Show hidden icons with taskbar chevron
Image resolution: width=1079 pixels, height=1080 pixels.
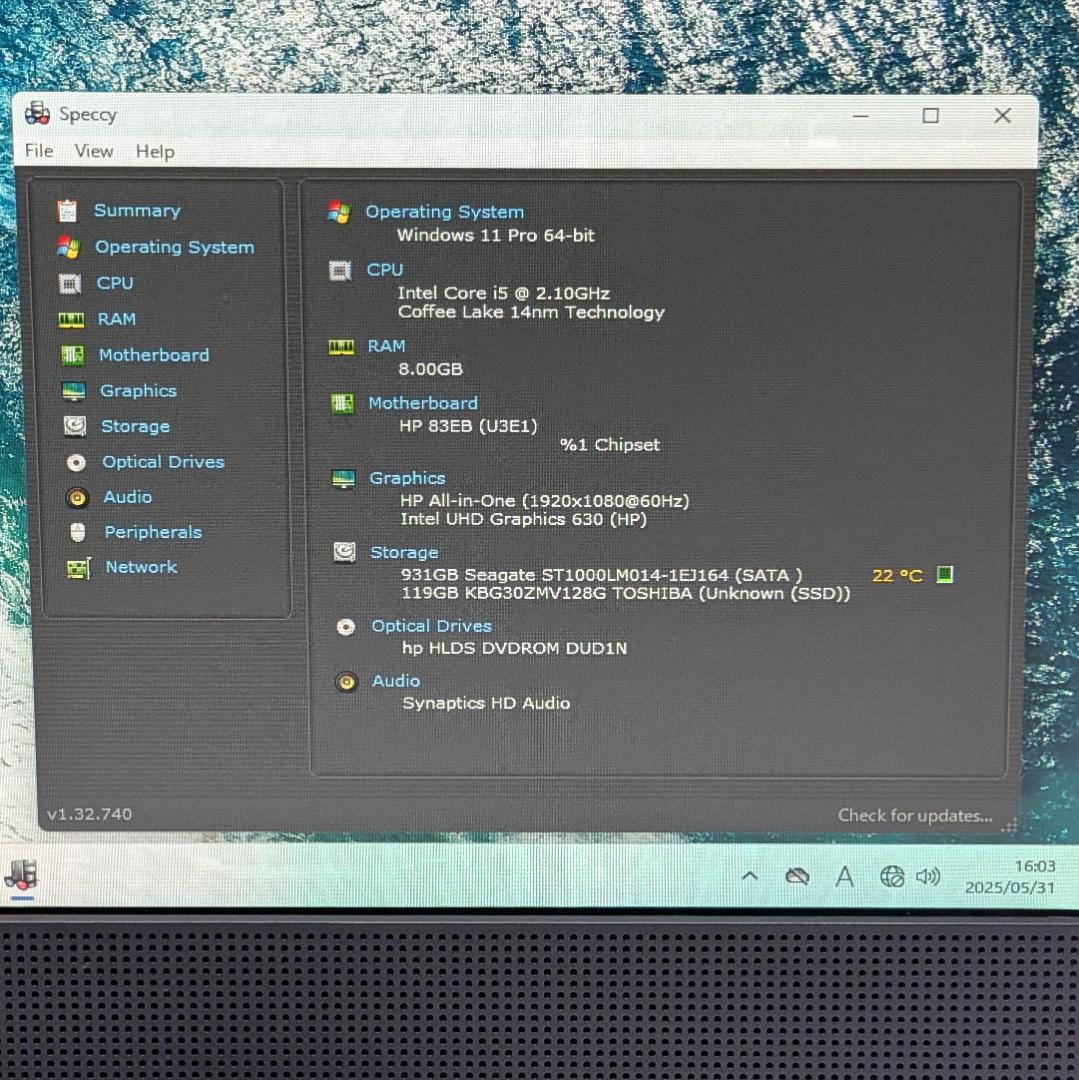pyautogui.click(x=749, y=877)
